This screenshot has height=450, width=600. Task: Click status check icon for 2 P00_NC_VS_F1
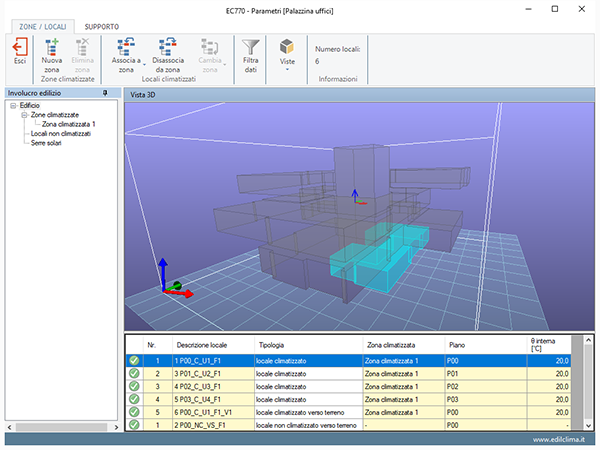[x=134, y=425]
